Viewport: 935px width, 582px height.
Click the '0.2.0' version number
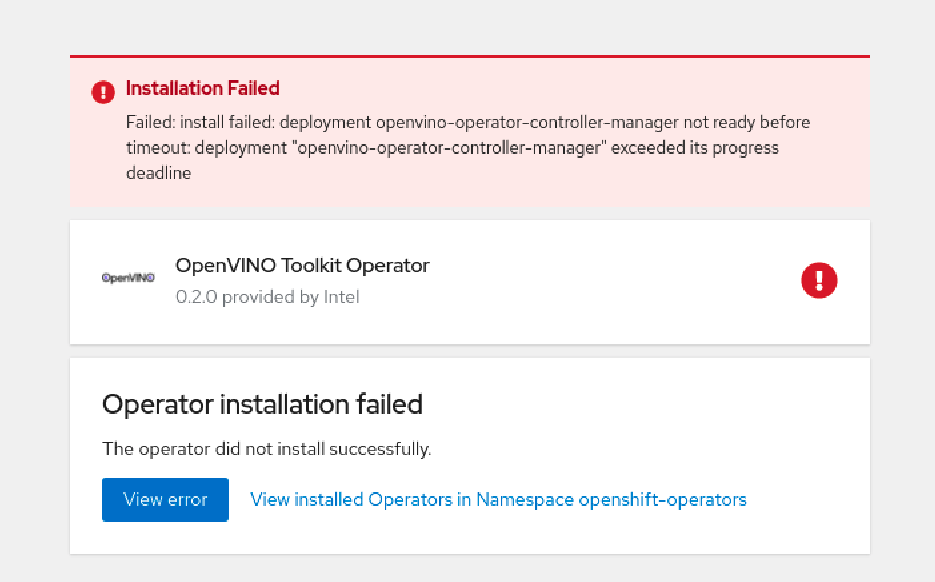point(196,297)
